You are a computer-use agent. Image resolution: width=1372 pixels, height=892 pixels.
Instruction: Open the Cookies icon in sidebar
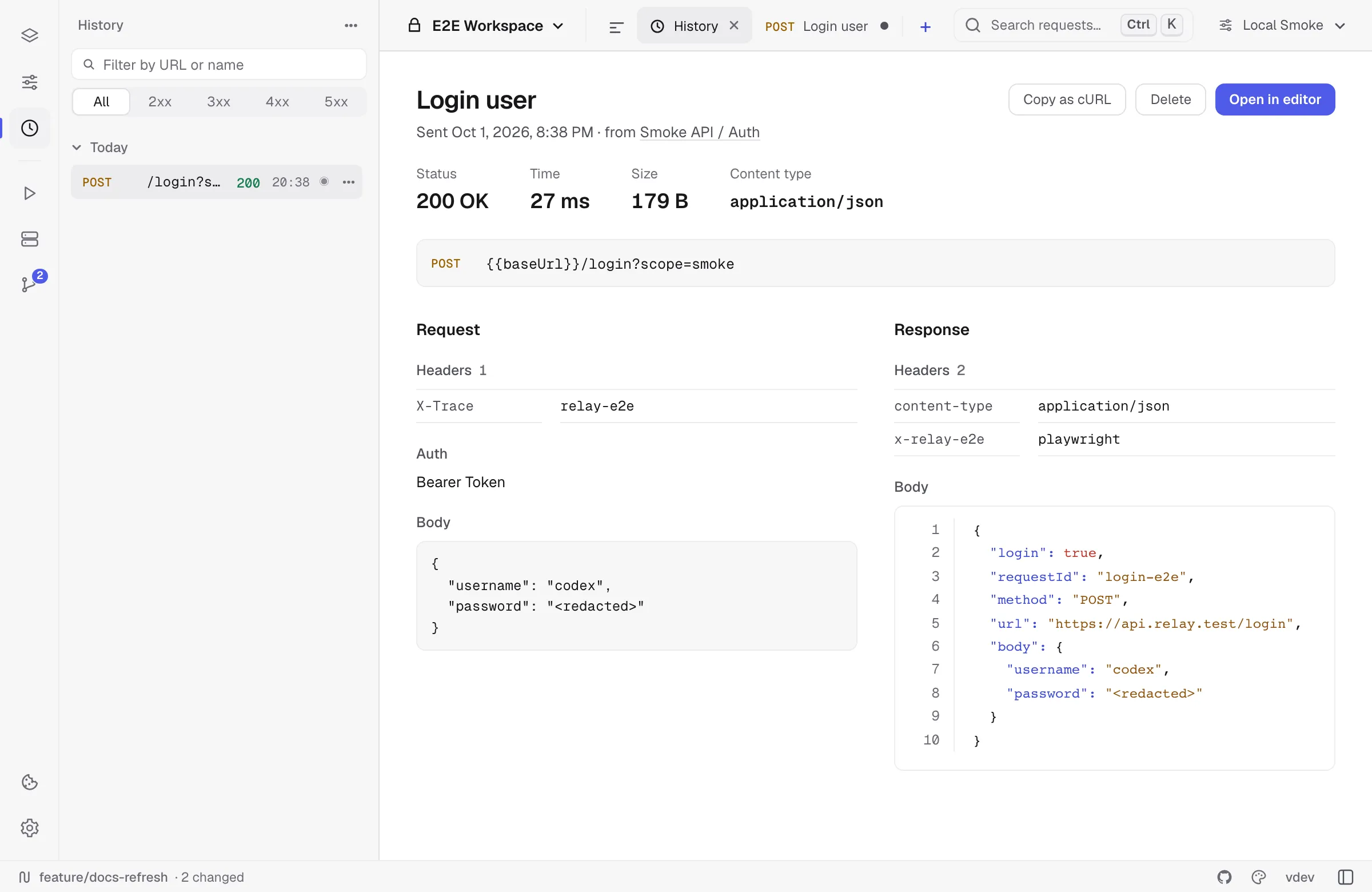pos(29,782)
